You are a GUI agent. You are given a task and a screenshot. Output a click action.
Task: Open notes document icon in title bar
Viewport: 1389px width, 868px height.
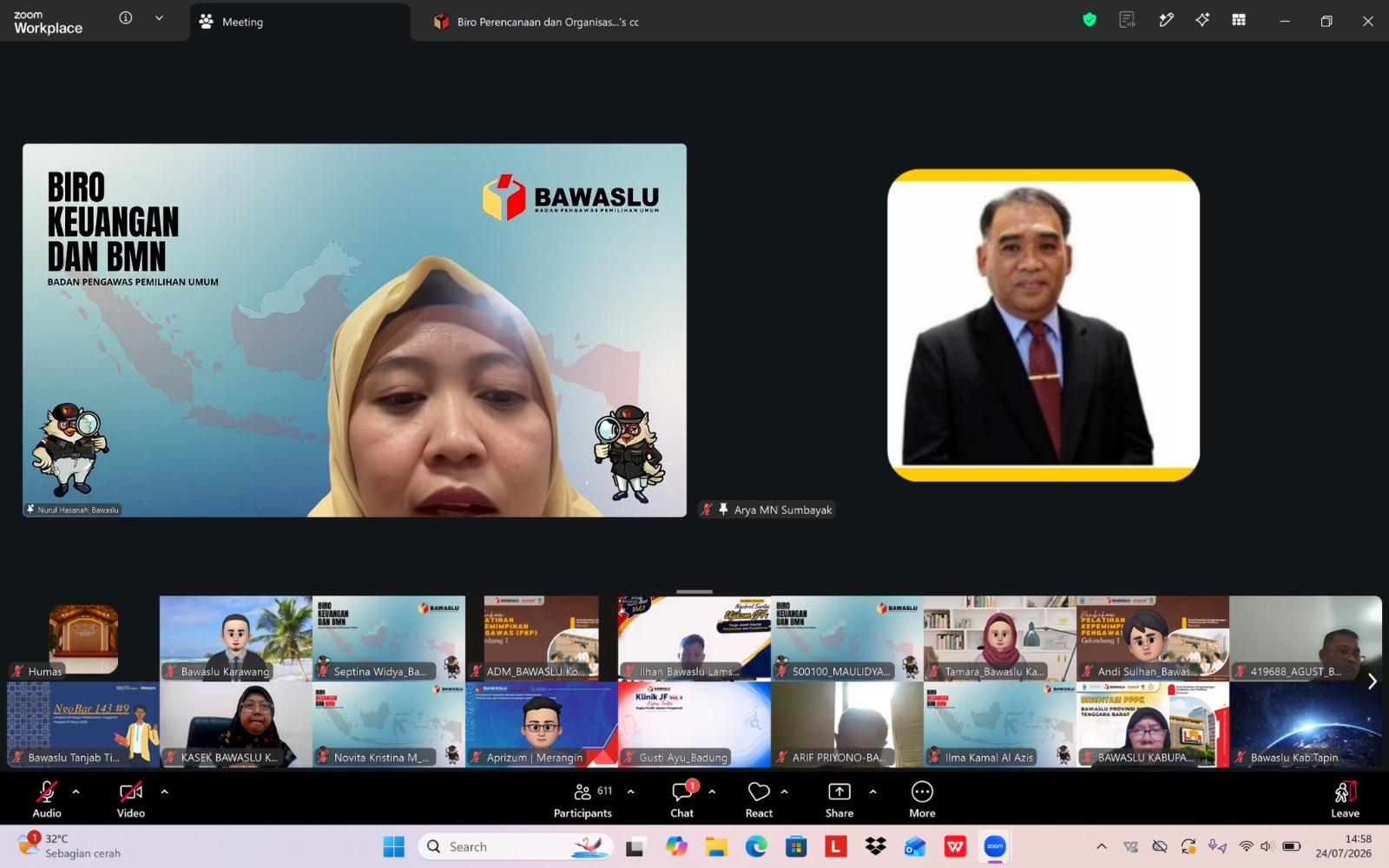click(x=1127, y=20)
